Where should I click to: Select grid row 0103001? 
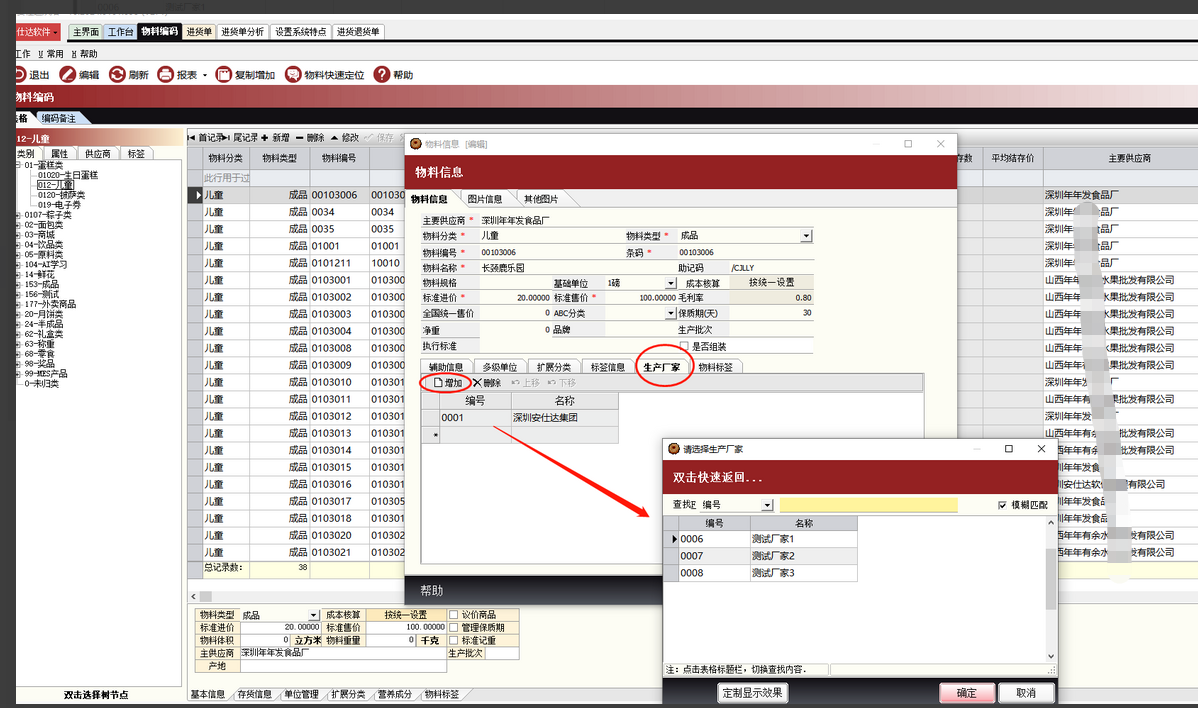tap(331, 280)
